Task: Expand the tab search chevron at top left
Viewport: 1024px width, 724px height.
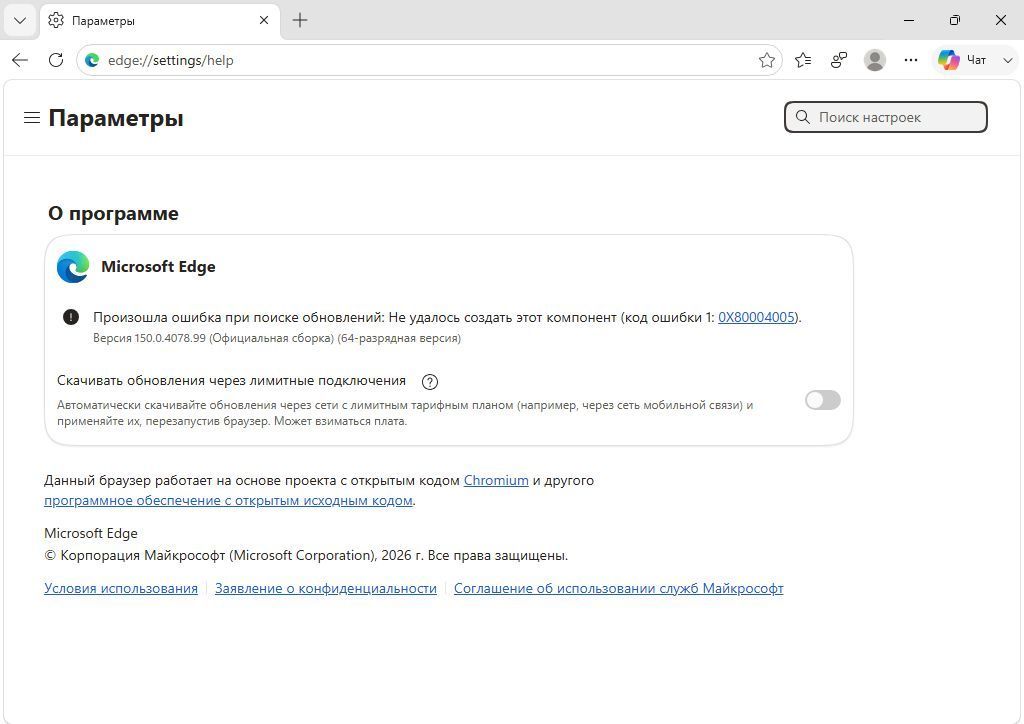Action: pos(20,20)
